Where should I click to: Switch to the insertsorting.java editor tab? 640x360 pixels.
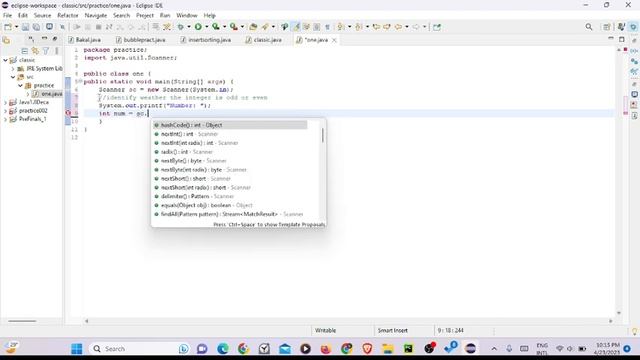pos(206,40)
